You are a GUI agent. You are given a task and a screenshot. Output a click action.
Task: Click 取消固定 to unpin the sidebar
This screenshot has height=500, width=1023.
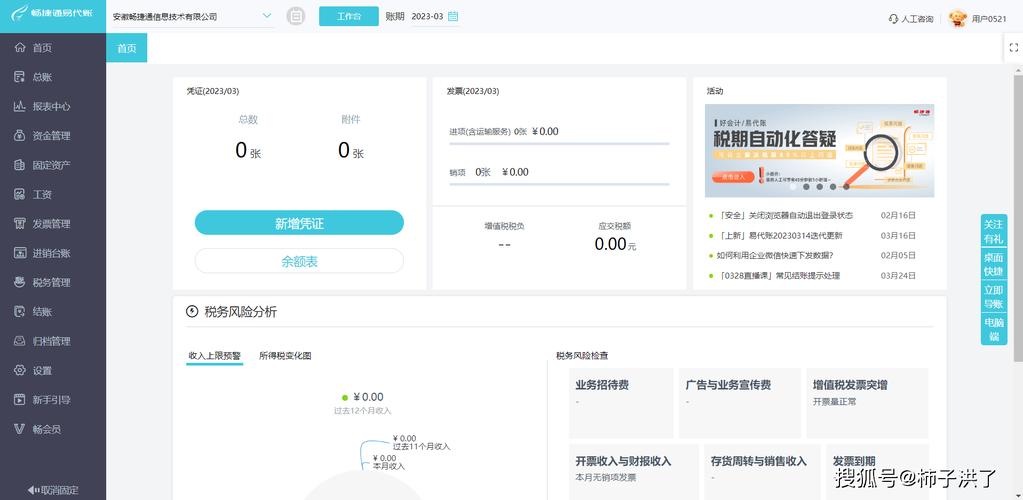tap(53, 490)
